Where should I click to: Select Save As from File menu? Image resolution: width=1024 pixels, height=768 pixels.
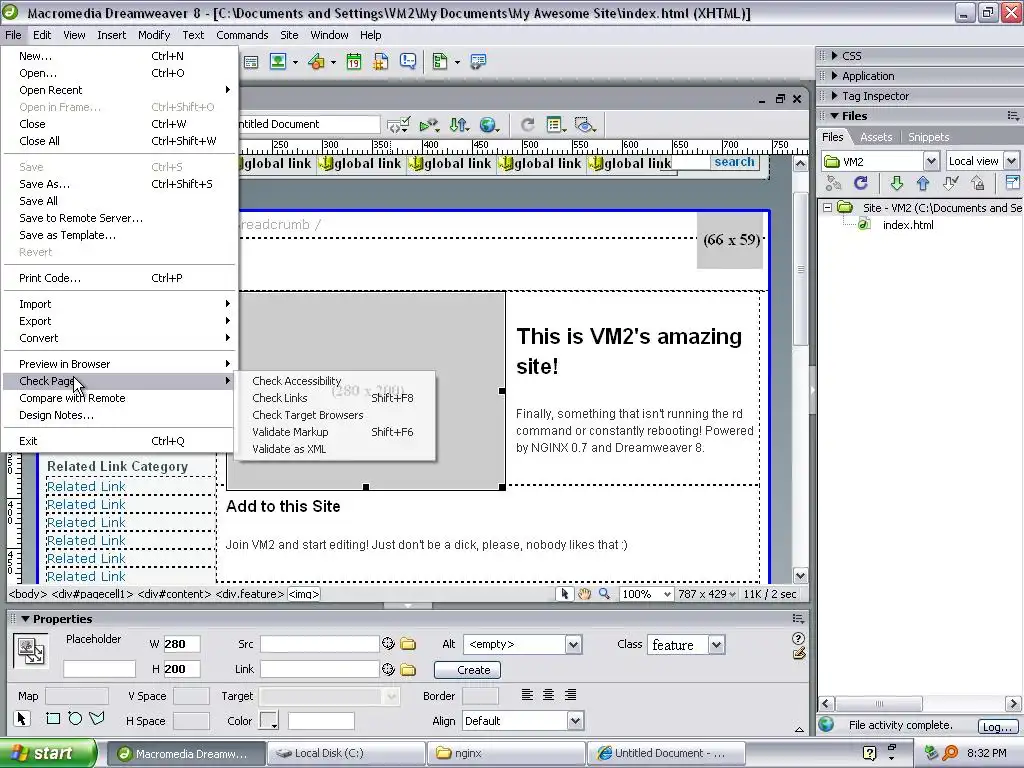pos(119,184)
